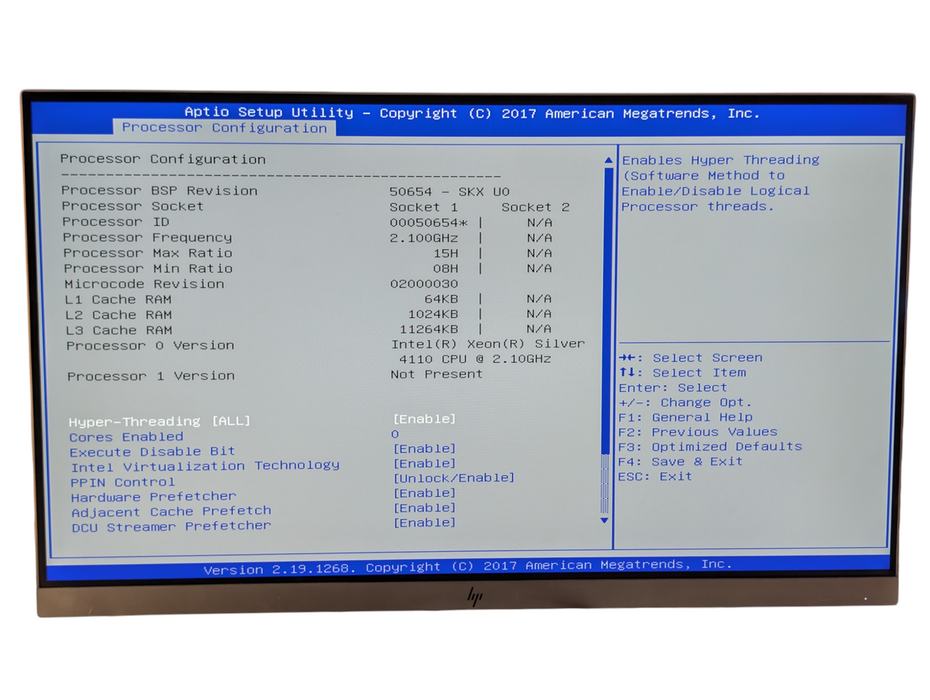Click Processor 1 Version Not Present
Image resolution: width=930 pixels, height=700 pixels.
(x=437, y=374)
